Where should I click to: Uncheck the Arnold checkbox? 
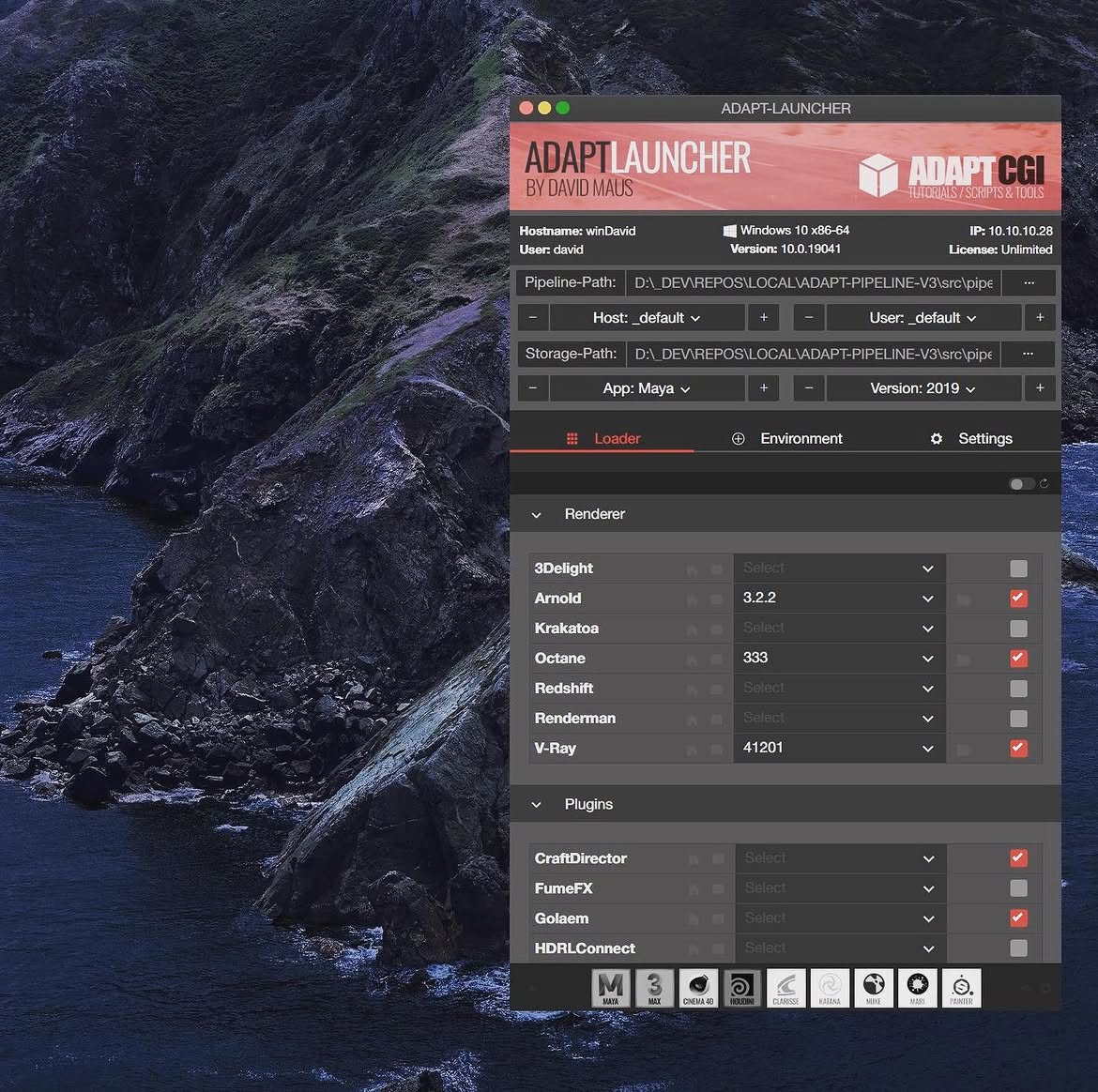[x=1019, y=599]
